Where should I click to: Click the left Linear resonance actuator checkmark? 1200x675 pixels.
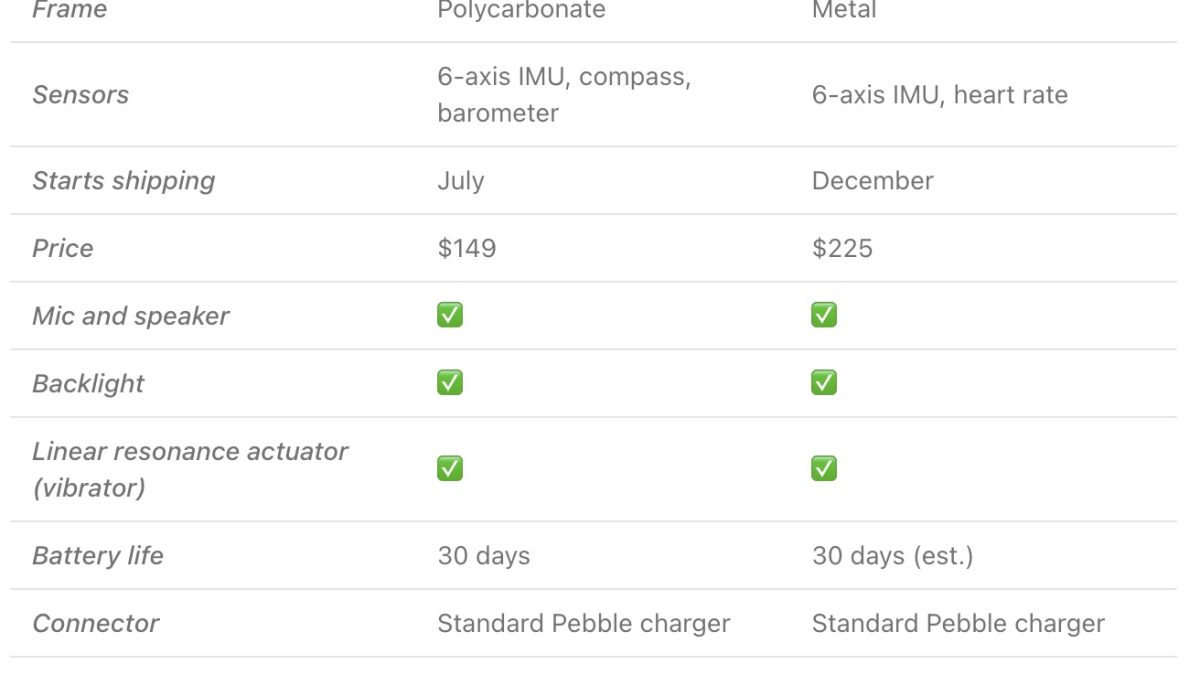pos(450,468)
